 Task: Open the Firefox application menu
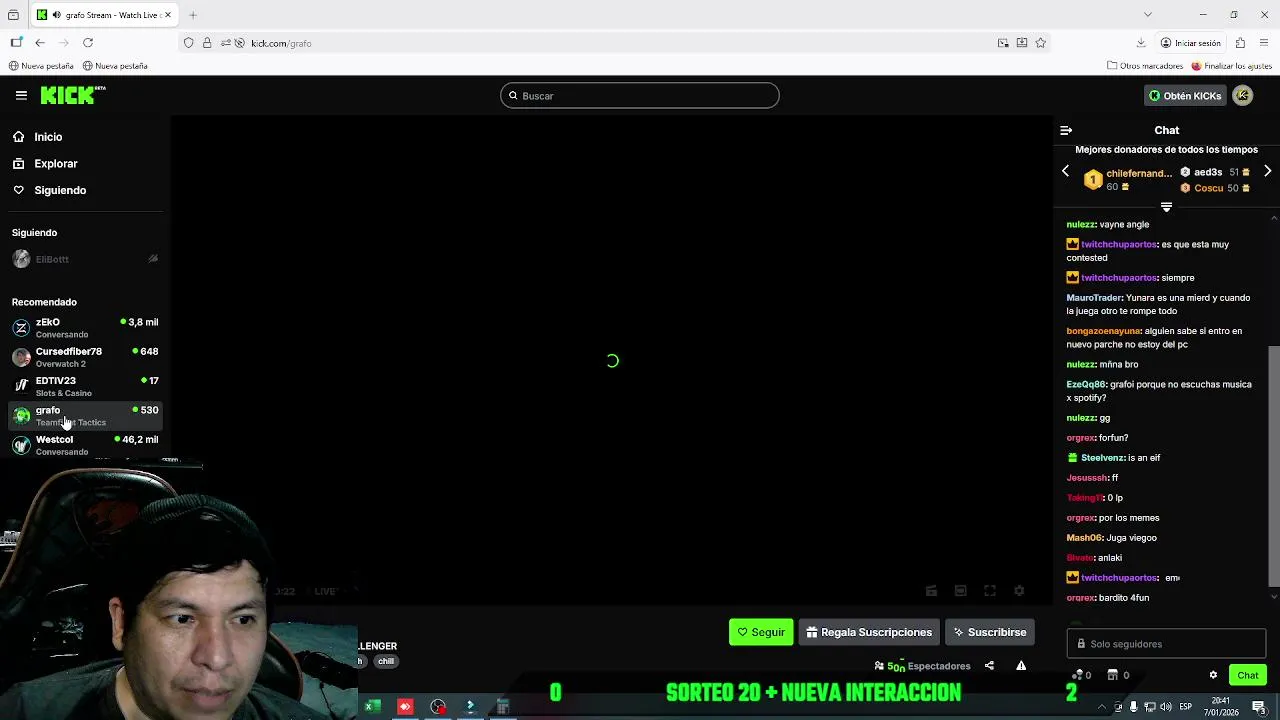tap(1265, 43)
